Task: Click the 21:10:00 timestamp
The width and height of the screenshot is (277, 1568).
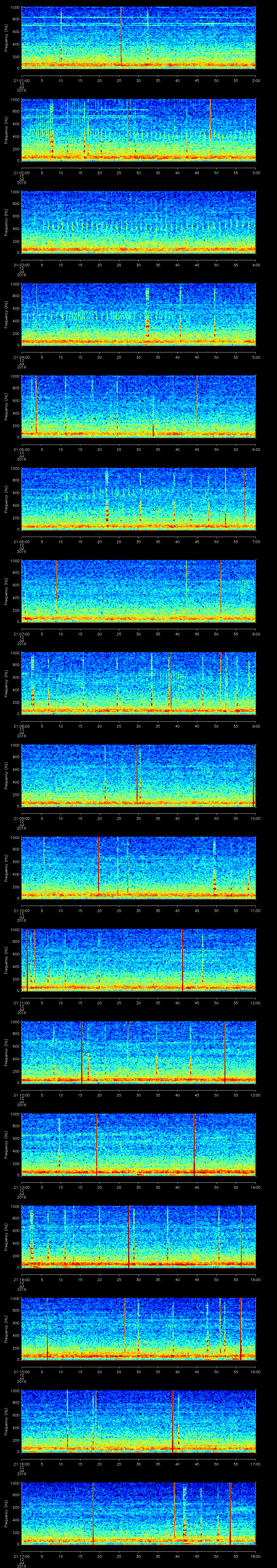Action: pyautogui.click(x=21, y=911)
